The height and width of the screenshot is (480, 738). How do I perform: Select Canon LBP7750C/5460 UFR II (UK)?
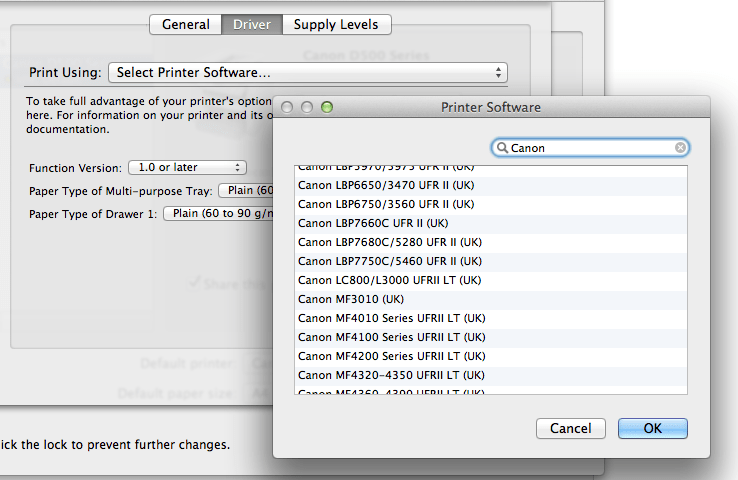tap(490, 262)
